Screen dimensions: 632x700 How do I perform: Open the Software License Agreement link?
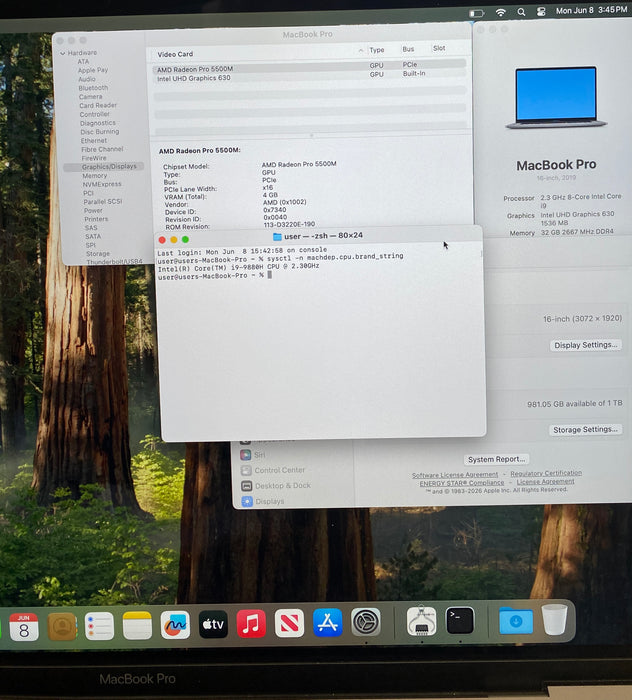[455, 475]
